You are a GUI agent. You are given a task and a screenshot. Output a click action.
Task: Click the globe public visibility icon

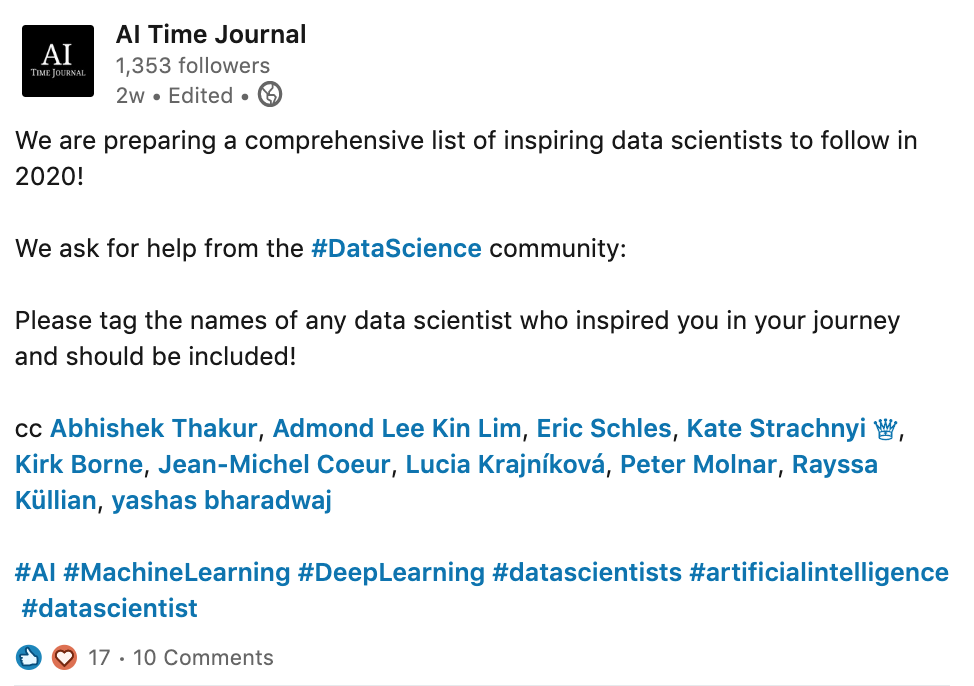point(270,94)
